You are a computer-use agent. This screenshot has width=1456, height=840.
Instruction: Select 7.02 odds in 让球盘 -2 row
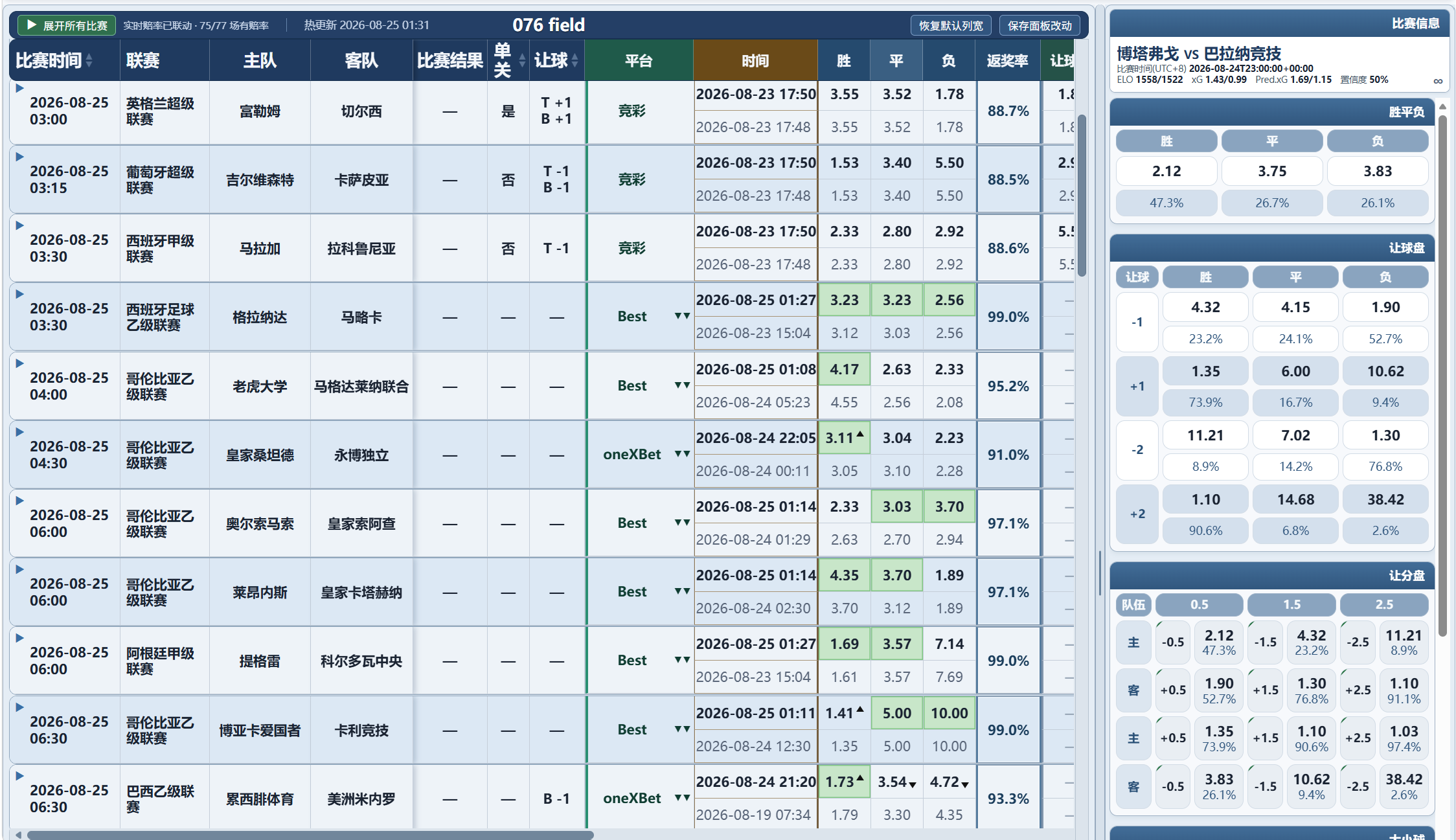1295,435
